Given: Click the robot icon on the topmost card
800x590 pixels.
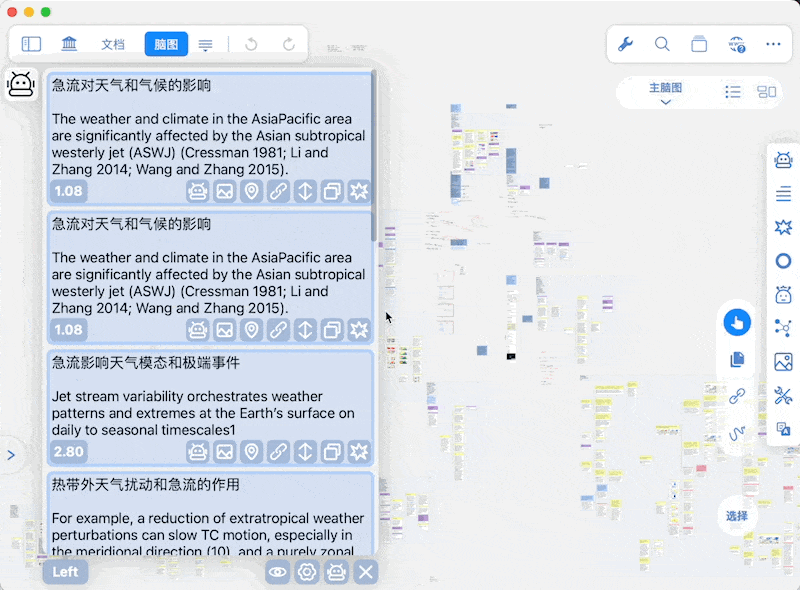Looking at the screenshot, I should pyautogui.click(x=197, y=191).
